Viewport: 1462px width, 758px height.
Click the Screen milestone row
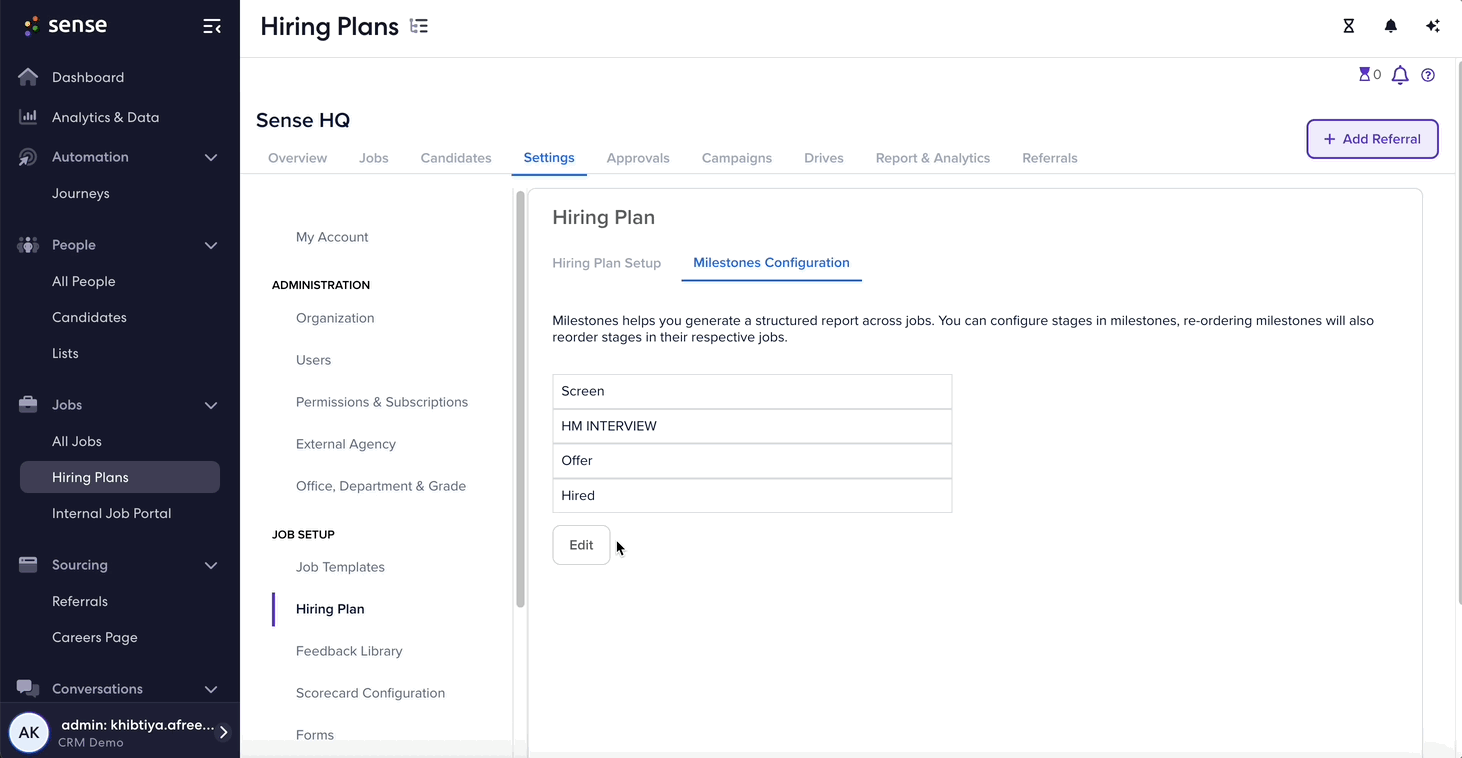(752, 391)
